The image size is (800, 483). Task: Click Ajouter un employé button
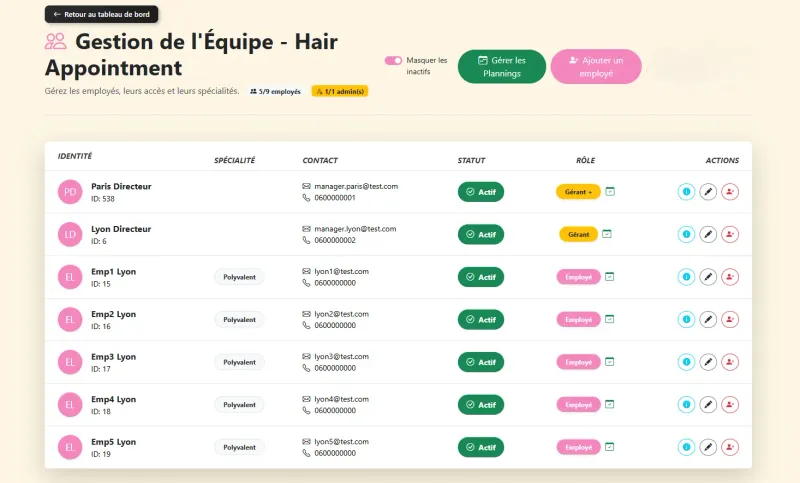596,66
